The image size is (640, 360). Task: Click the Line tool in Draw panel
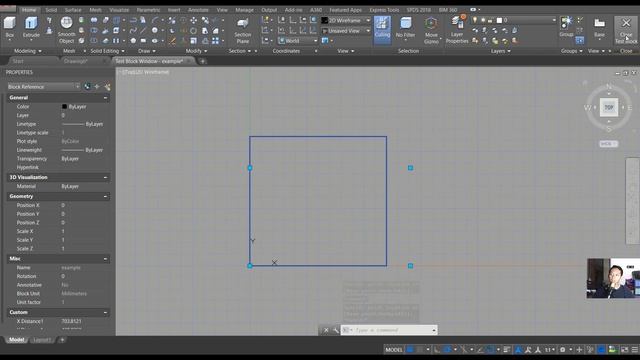pyautogui.click(x=143, y=31)
